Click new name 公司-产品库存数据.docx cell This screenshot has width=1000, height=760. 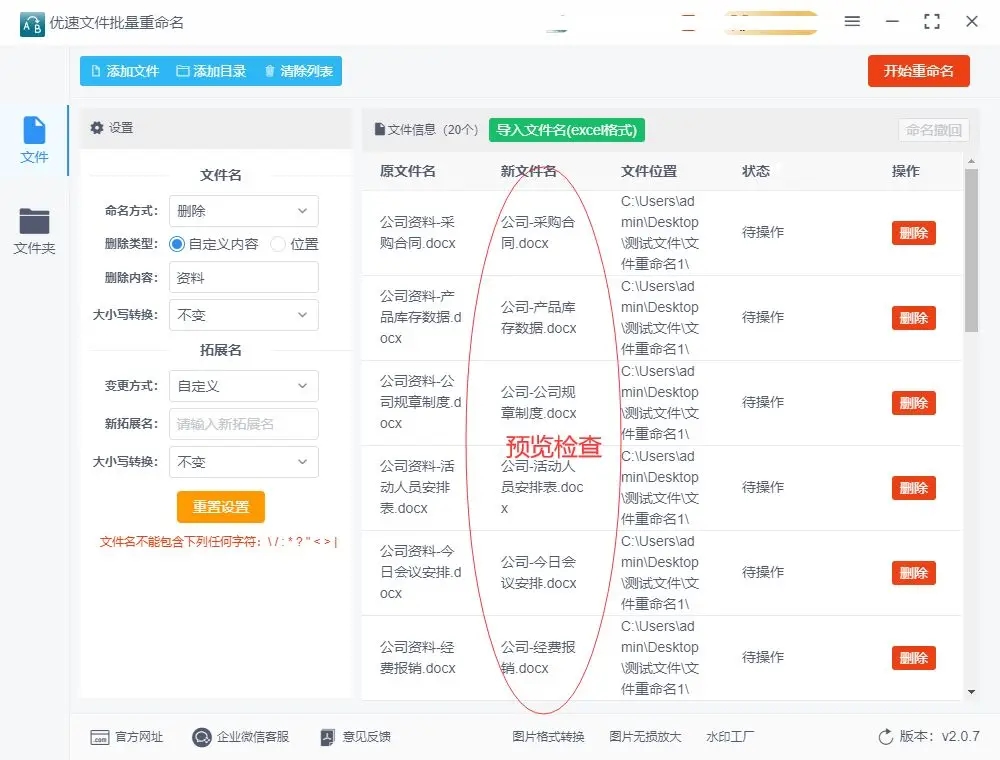point(538,318)
